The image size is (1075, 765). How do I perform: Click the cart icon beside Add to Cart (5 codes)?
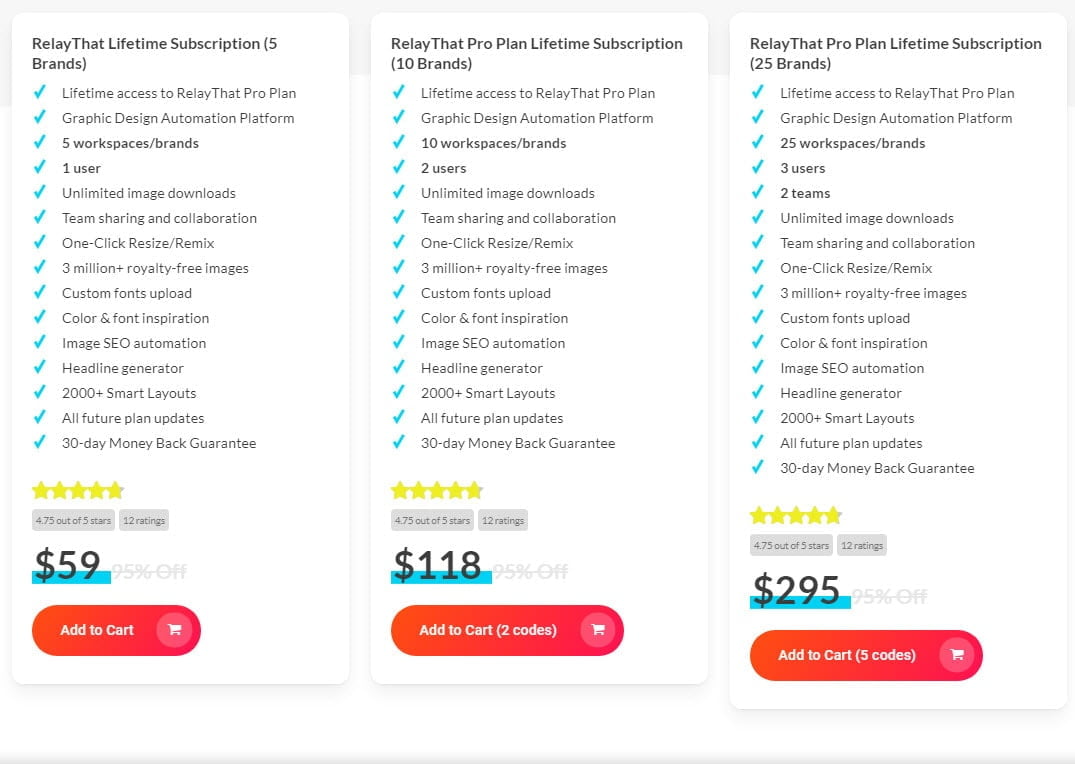(957, 655)
